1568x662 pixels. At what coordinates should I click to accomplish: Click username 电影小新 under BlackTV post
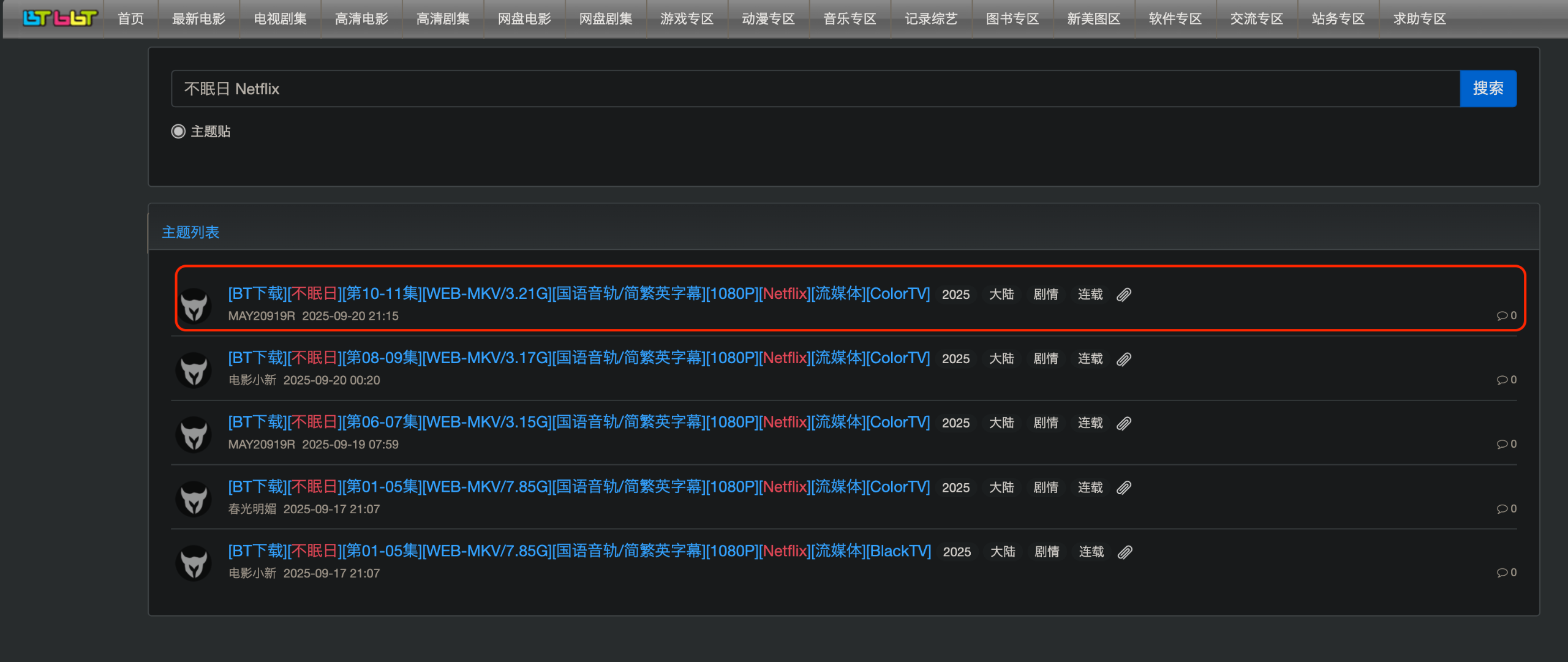[252, 573]
